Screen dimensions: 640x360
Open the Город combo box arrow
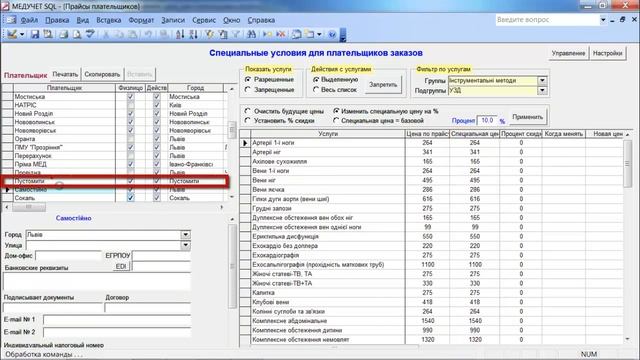click(185, 235)
